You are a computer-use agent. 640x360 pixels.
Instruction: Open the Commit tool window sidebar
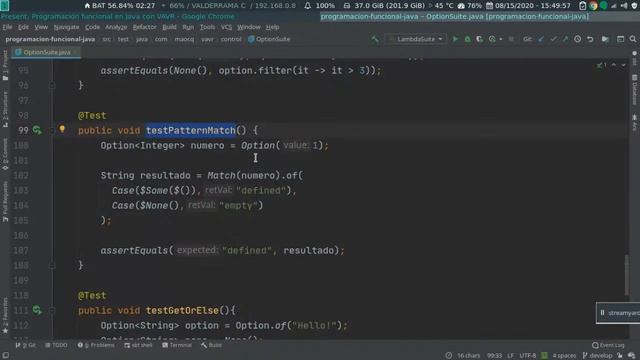click(5, 154)
